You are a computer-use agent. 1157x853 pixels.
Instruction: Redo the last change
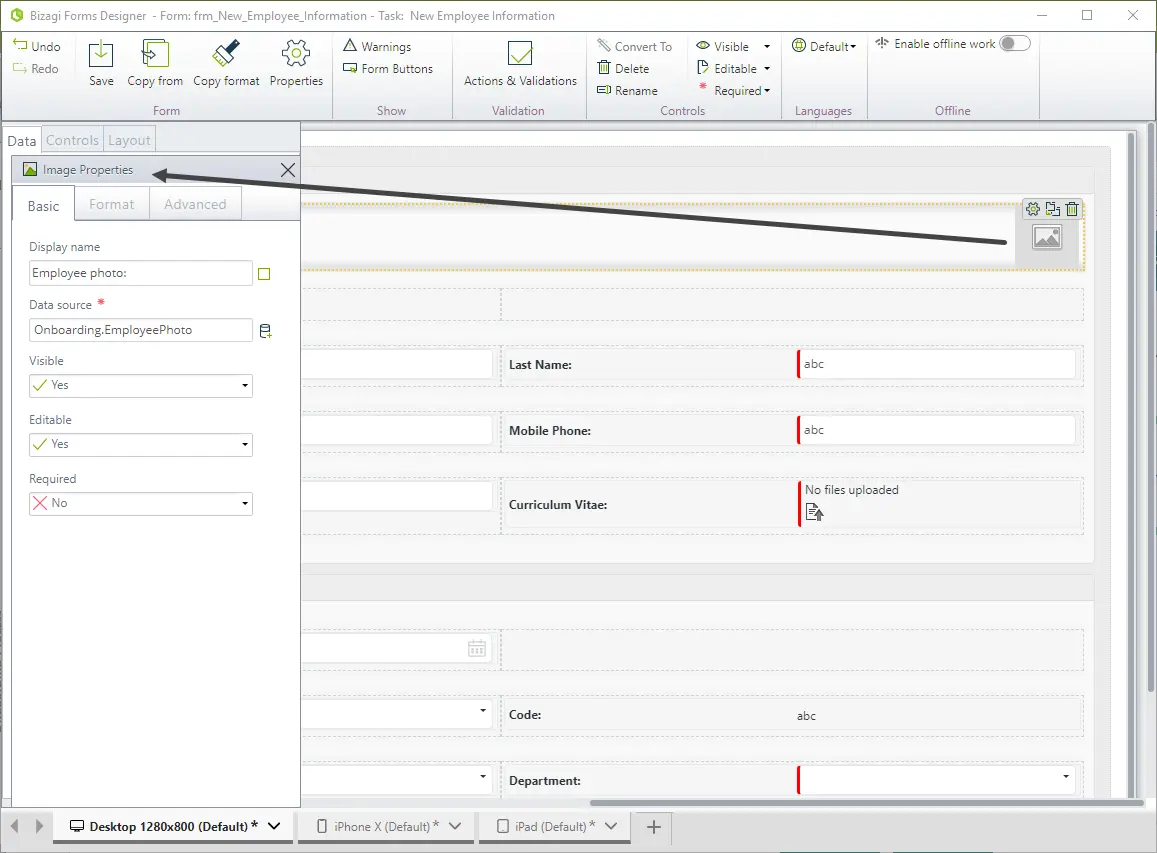(36, 69)
